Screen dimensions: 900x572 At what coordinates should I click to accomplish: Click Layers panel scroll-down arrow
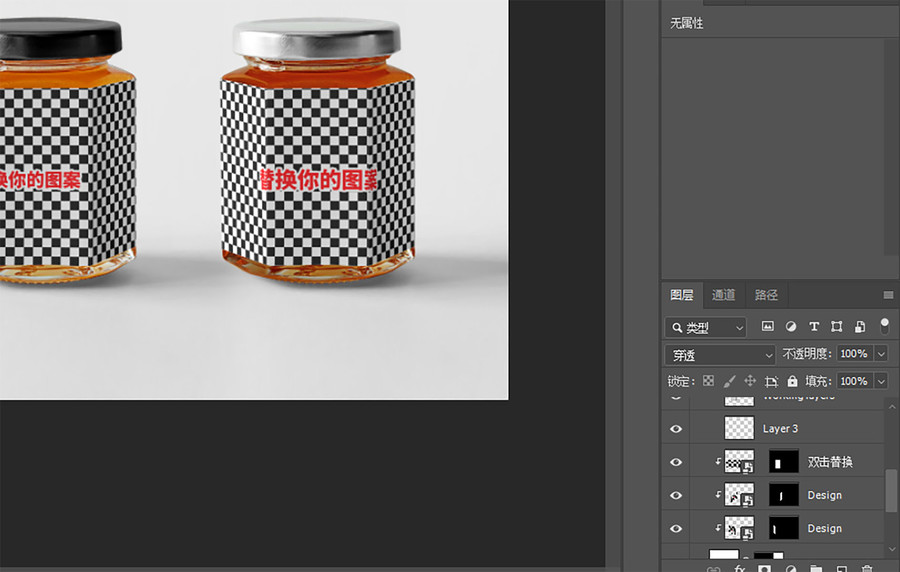(892, 549)
